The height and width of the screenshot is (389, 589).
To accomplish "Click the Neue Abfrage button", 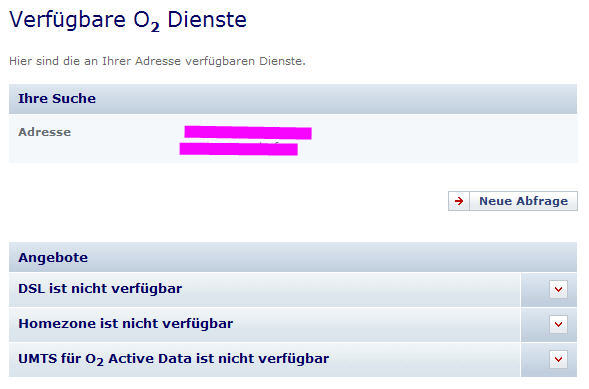I will click(513, 201).
